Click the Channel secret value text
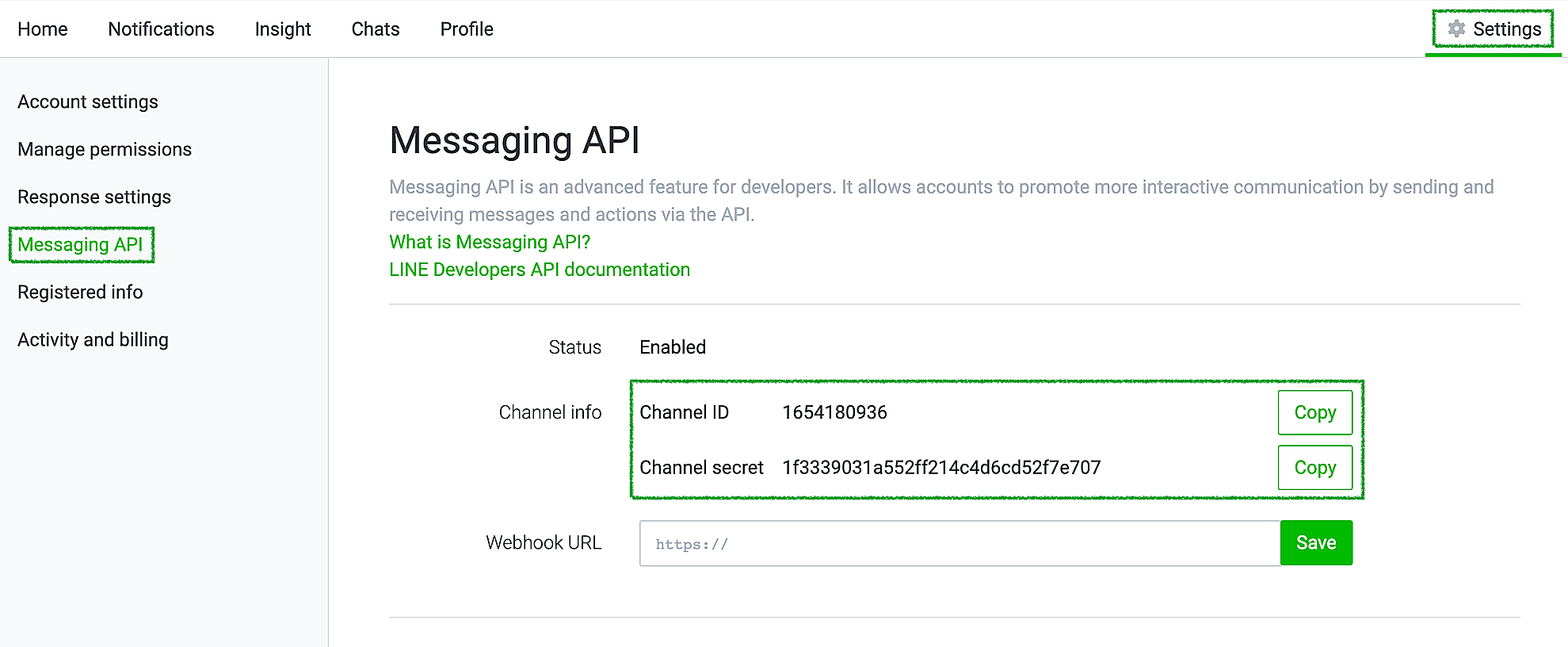Screen dimensions: 1568x647 tap(941, 468)
